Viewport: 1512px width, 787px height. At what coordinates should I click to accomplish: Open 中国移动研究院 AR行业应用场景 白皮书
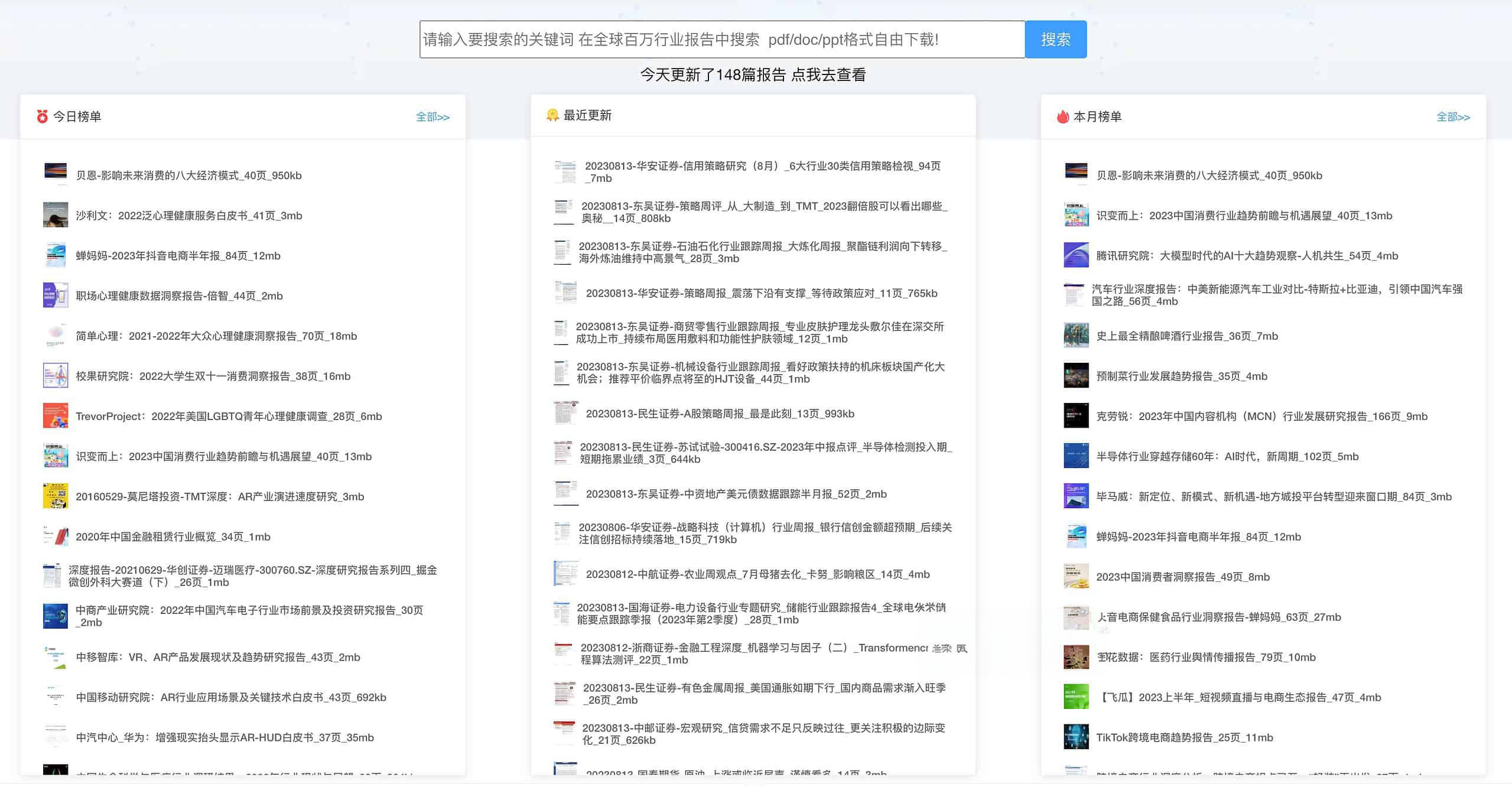coord(231,698)
